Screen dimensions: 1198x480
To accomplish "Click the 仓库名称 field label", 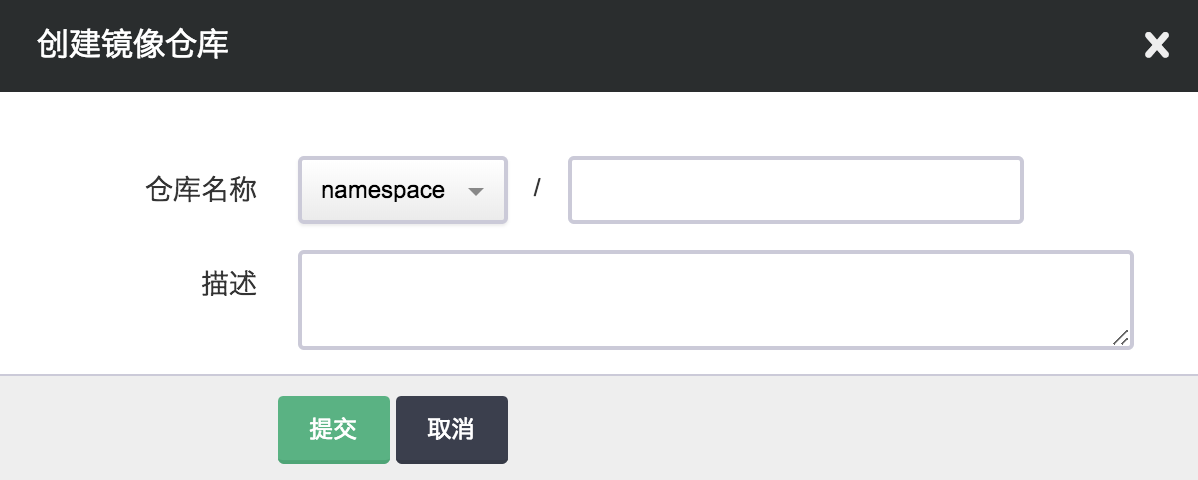I will tap(201, 190).
